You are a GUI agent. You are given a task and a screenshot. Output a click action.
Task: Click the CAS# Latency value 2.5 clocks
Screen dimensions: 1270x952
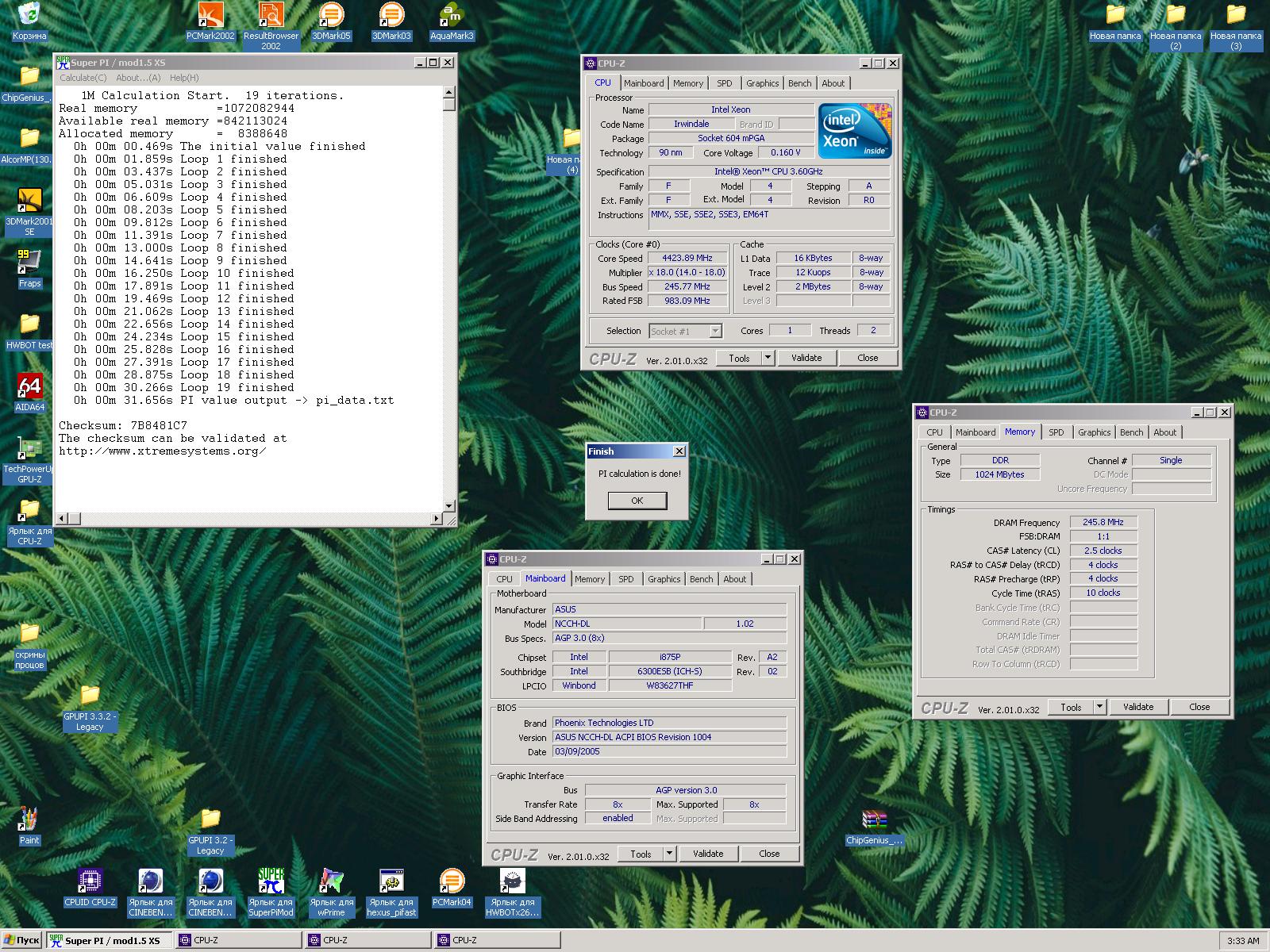point(1103,551)
